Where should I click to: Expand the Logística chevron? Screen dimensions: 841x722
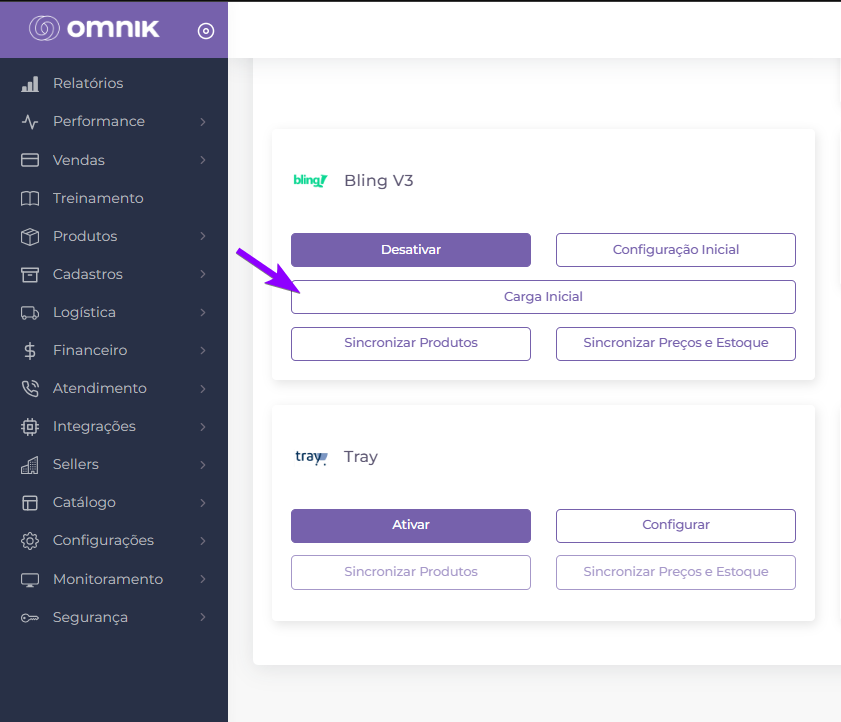(x=203, y=312)
